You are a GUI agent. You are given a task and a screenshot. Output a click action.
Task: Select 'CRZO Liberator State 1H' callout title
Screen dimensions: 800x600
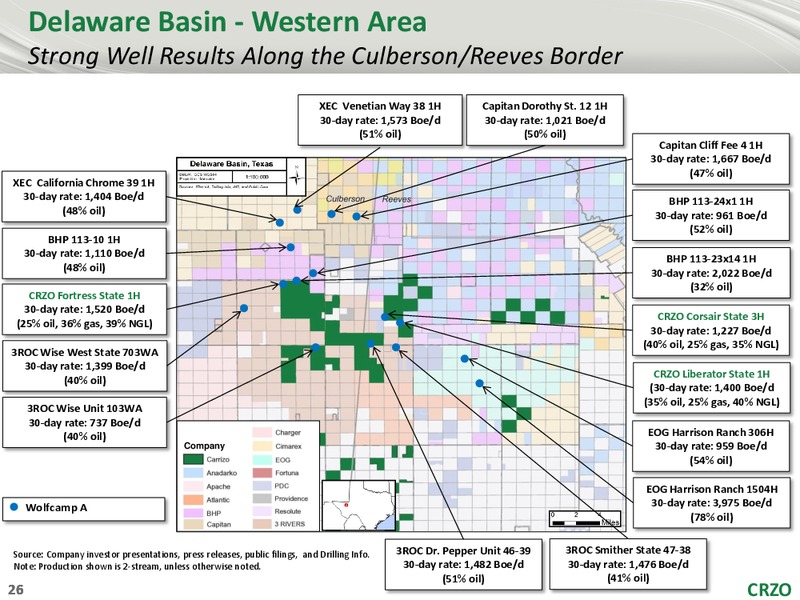click(x=711, y=374)
